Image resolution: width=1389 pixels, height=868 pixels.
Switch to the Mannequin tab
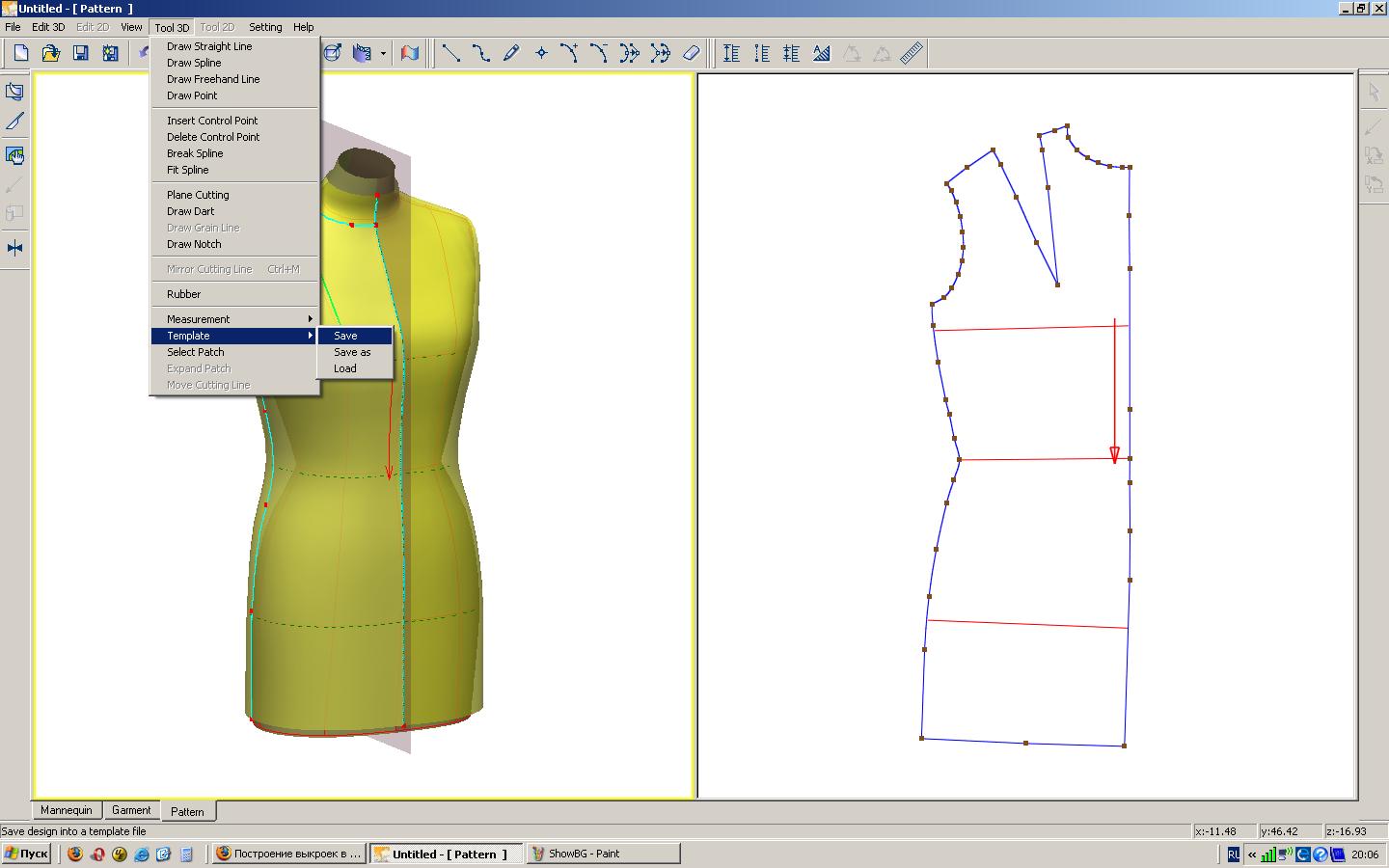[66, 810]
